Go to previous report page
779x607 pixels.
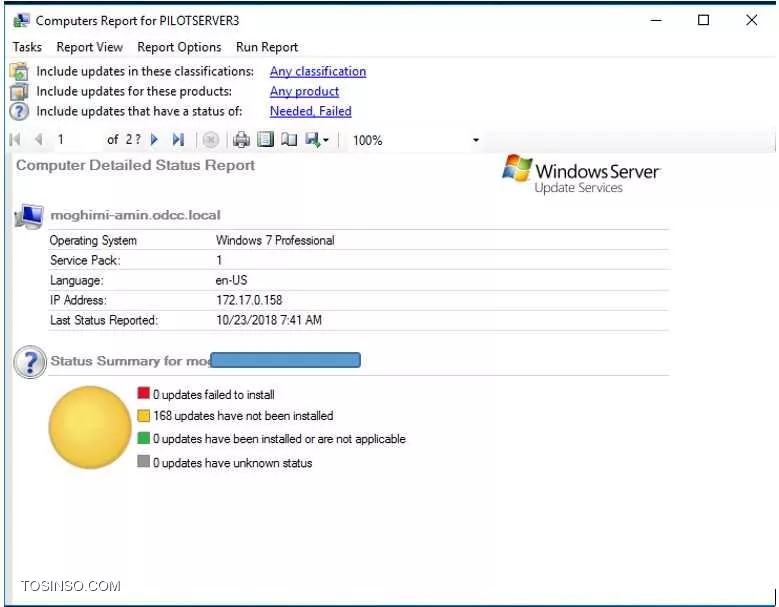coord(39,140)
